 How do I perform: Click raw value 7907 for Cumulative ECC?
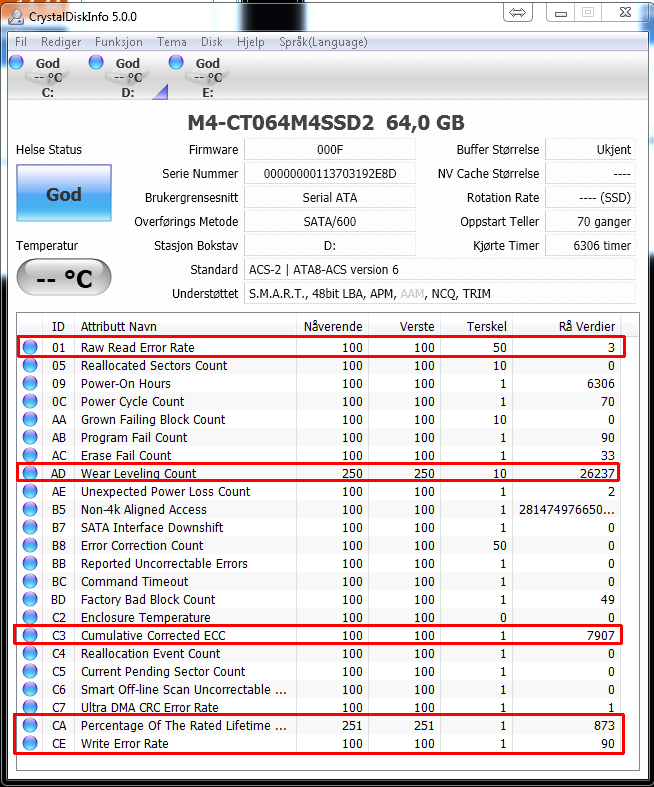[600, 635]
